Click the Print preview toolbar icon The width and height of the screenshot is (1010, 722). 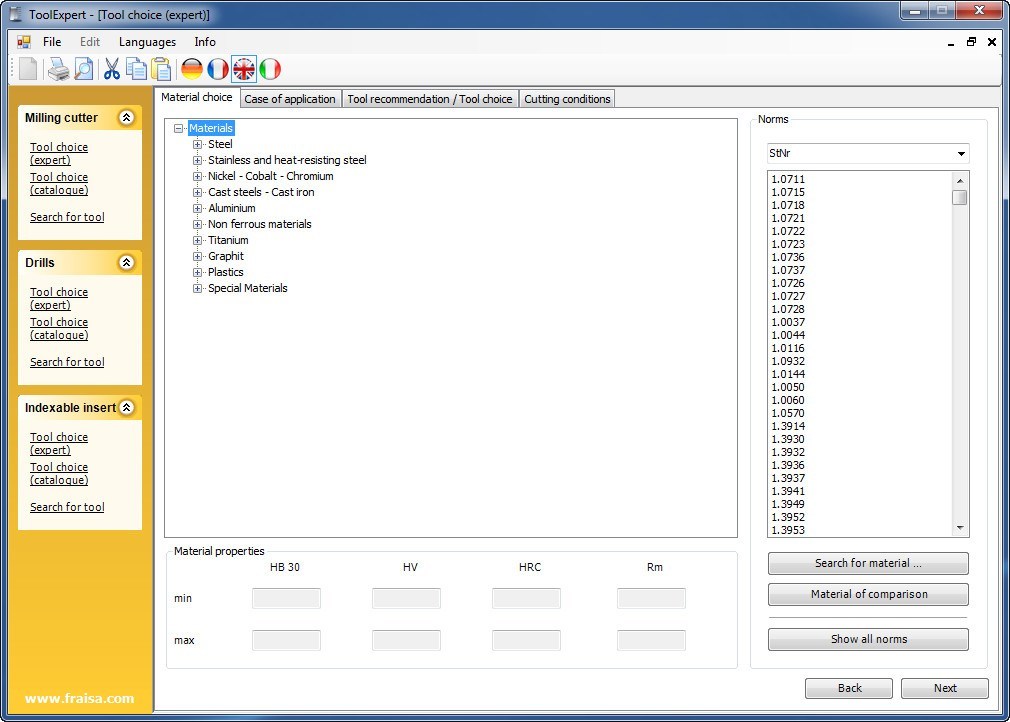coord(86,70)
